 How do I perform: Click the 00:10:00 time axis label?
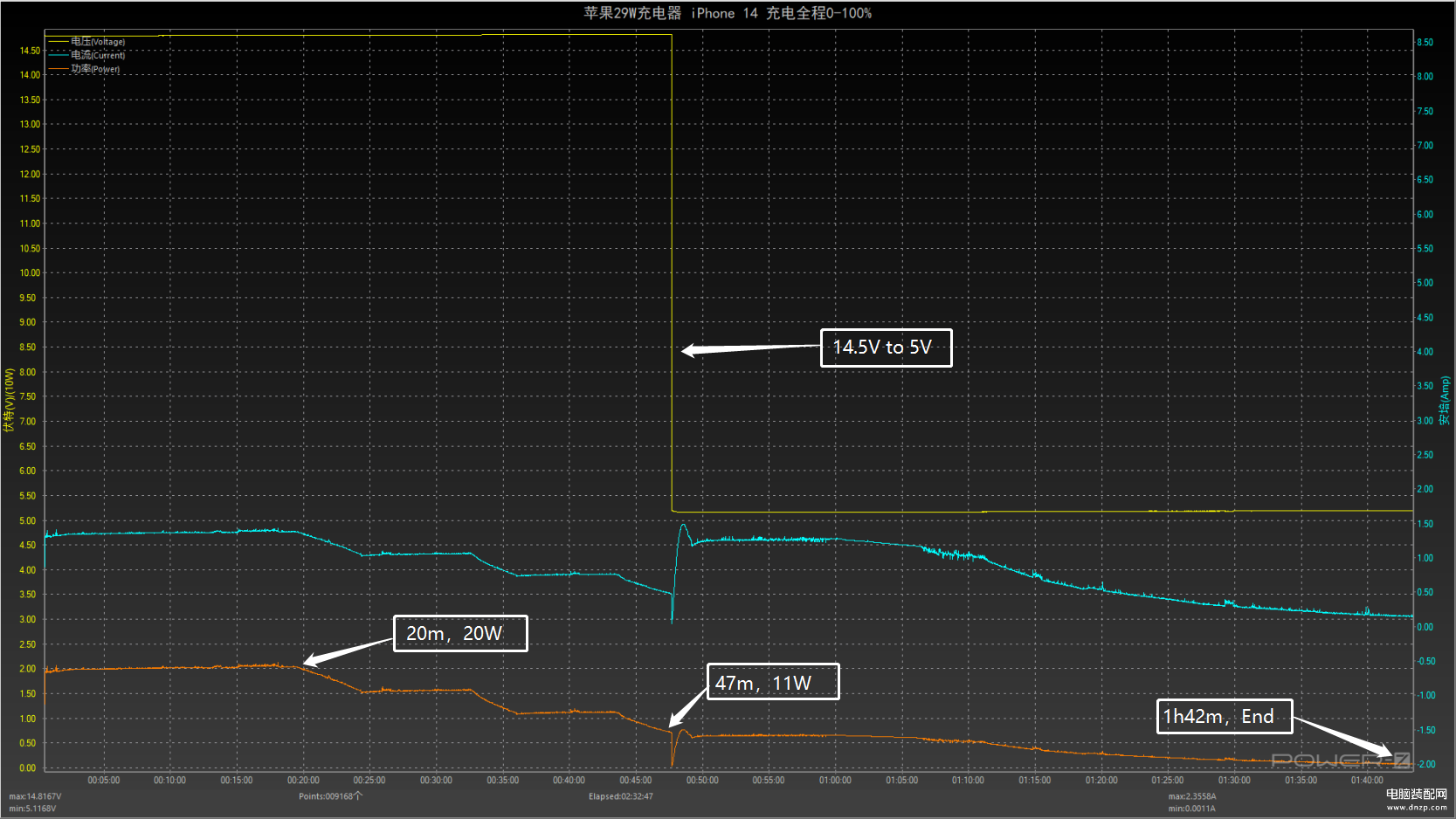pyautogui.click(x=170, y=781)
